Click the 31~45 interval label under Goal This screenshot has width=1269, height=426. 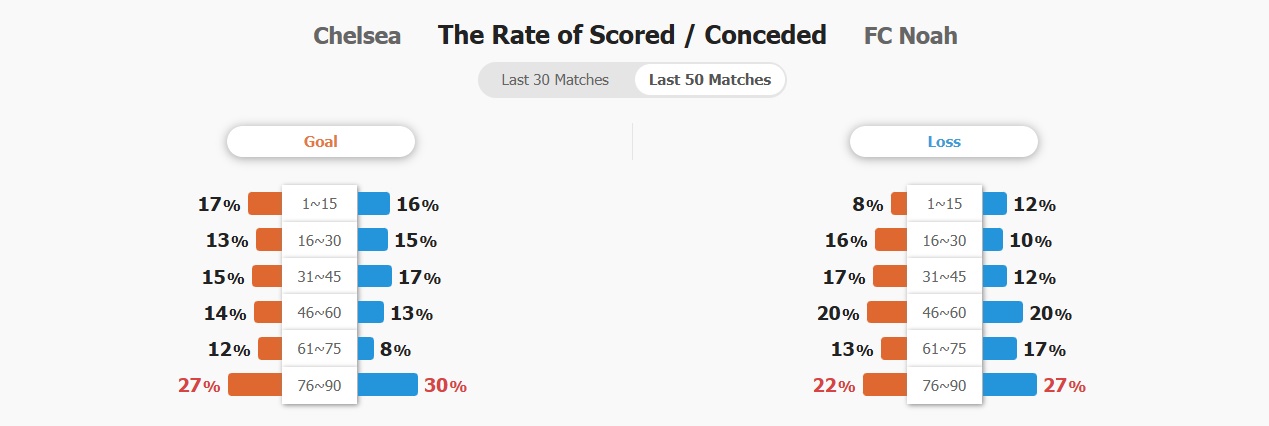point(320,277)
